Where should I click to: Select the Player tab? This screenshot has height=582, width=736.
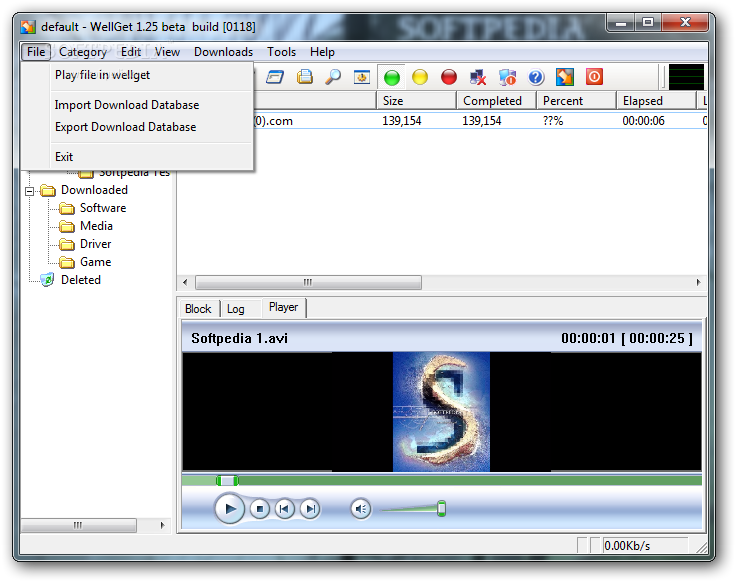click(284, 307)
